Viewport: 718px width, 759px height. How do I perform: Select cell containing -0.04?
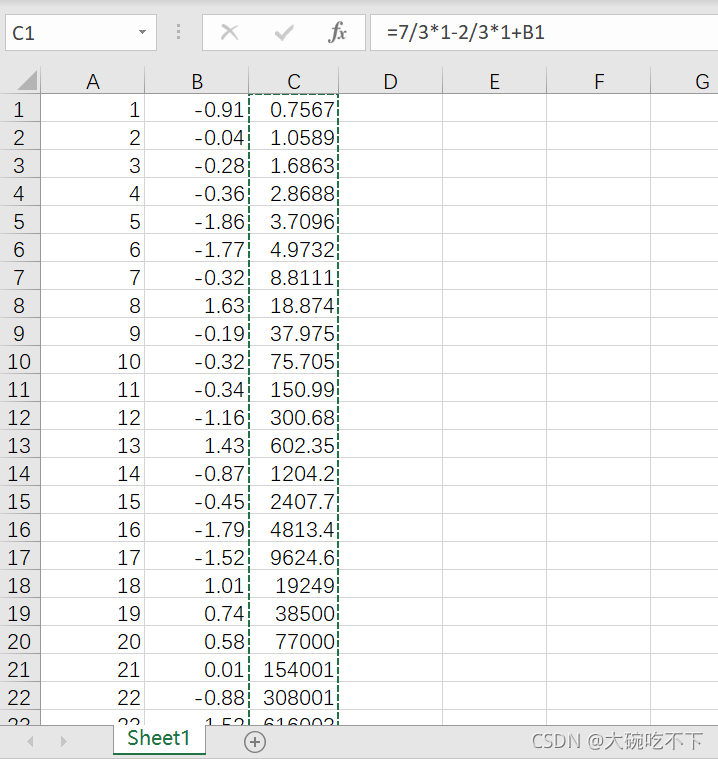(197, 137)
